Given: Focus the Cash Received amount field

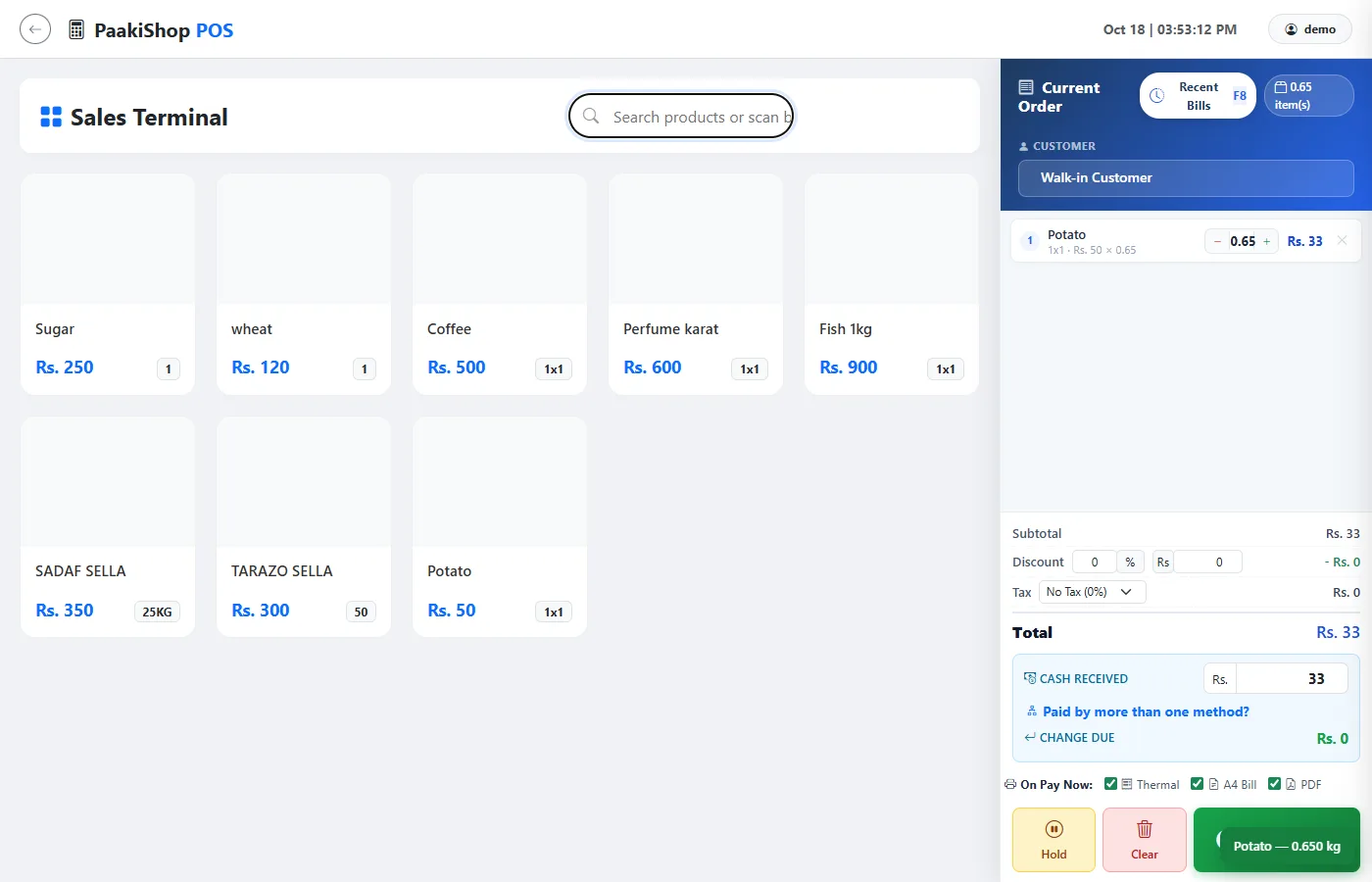Looking at the screenshot, I should pyautogui.click(x=1291, y=679).
